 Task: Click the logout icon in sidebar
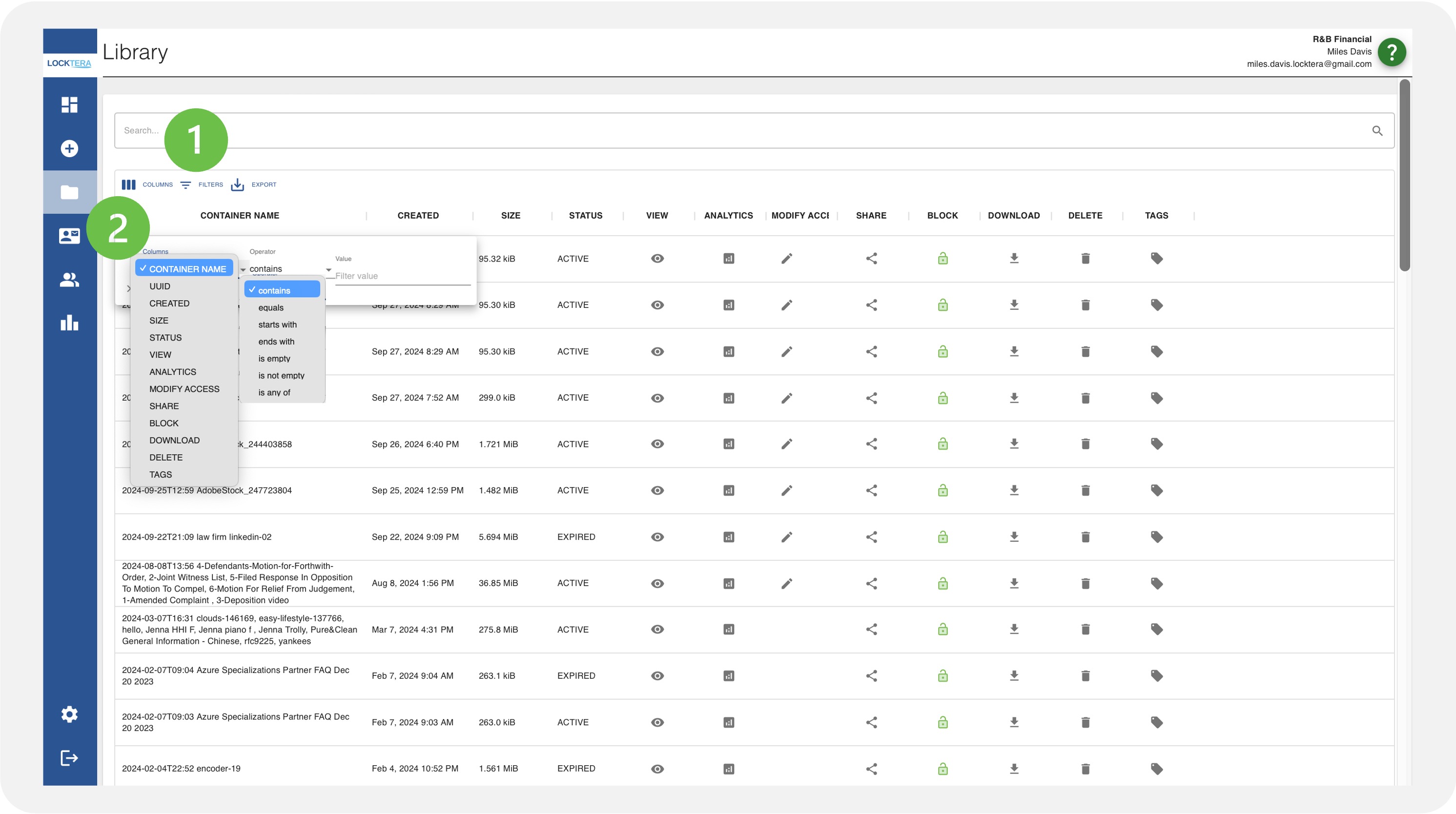click(x=69, y=757)
